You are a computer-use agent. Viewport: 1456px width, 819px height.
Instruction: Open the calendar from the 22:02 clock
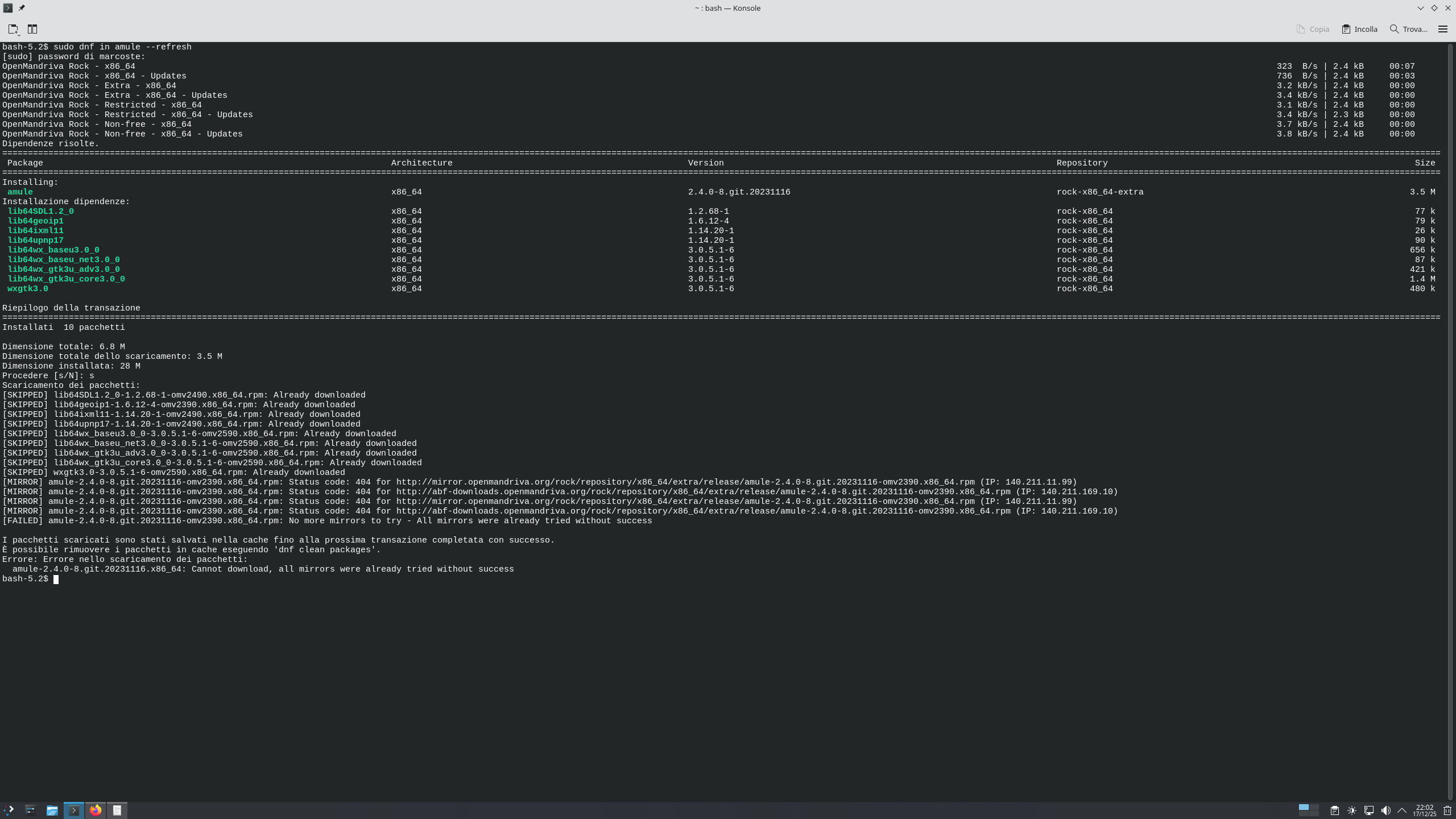(1425, 810)
